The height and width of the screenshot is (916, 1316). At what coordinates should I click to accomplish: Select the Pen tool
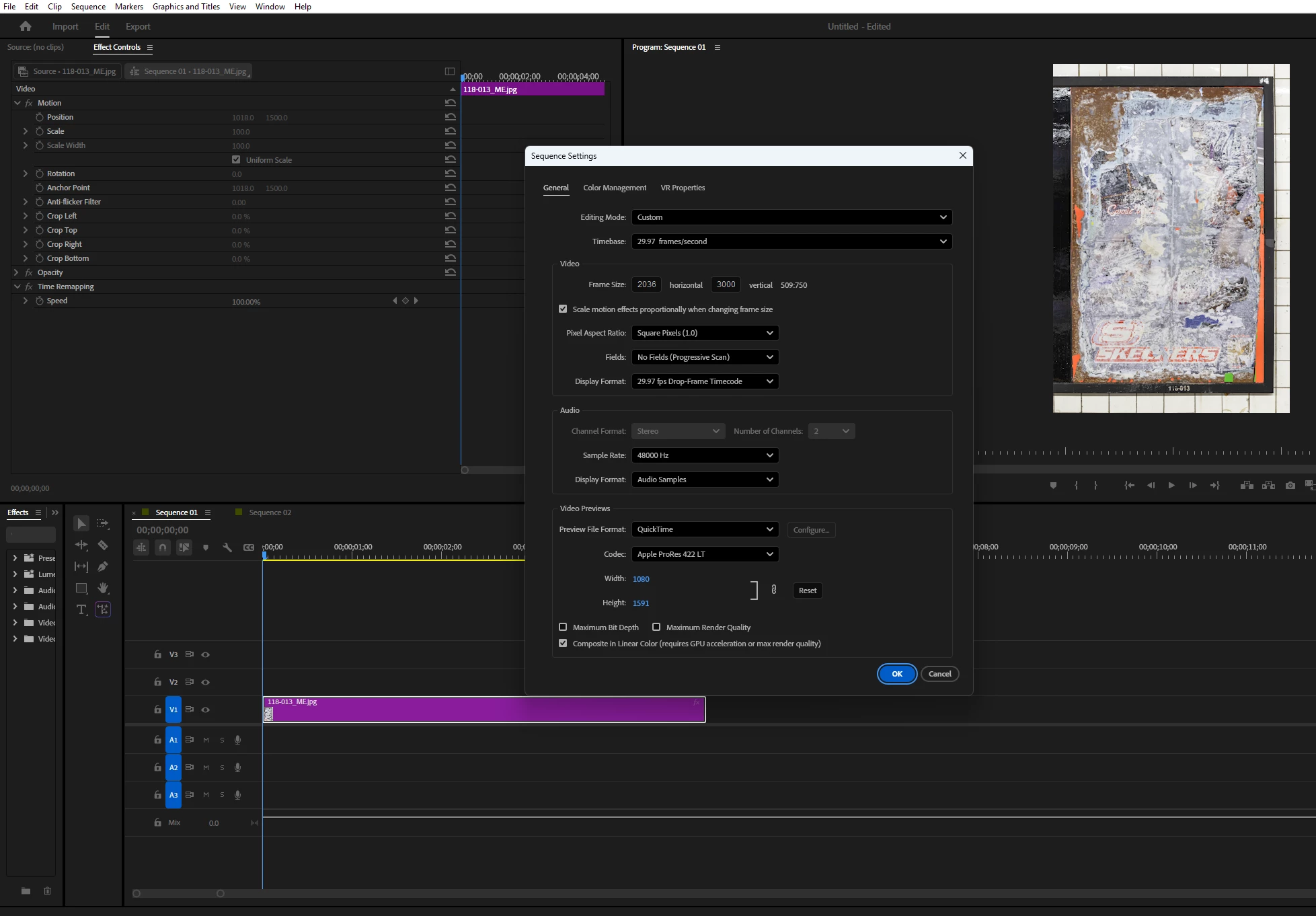click(103, 566)
